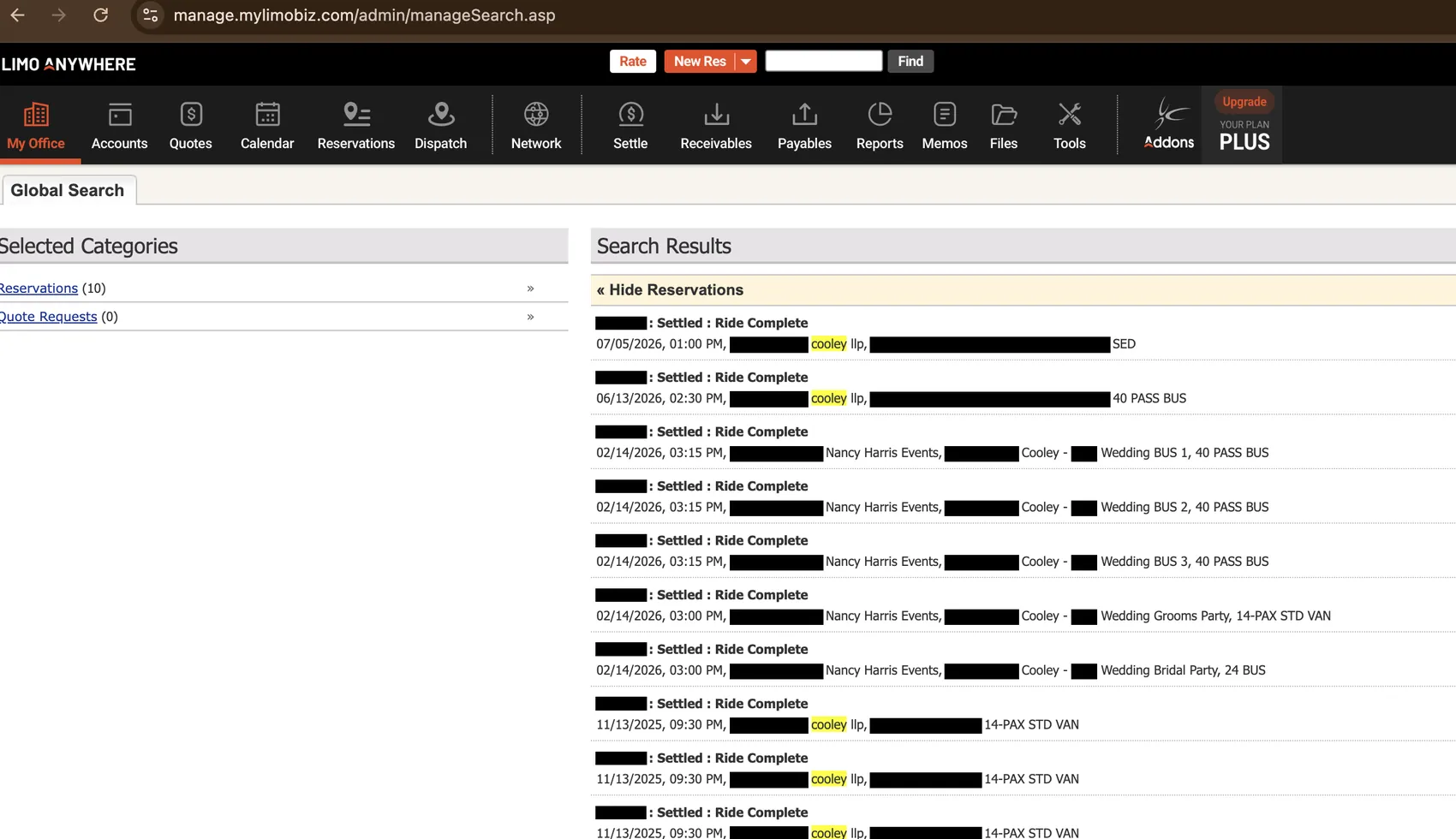Screen dimensions: 1456x839
Task: Collapse results with Hide Reservations
Action: tap(670, 290)
